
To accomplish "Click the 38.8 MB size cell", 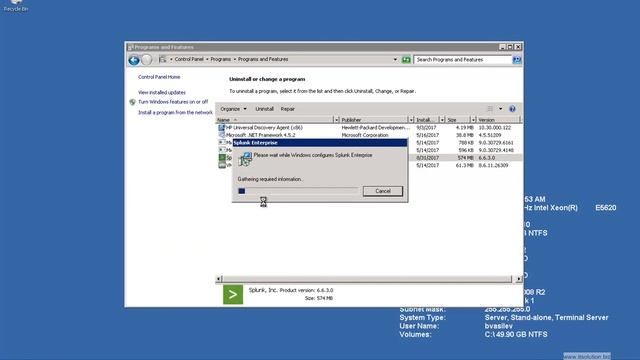I will 464,135.
